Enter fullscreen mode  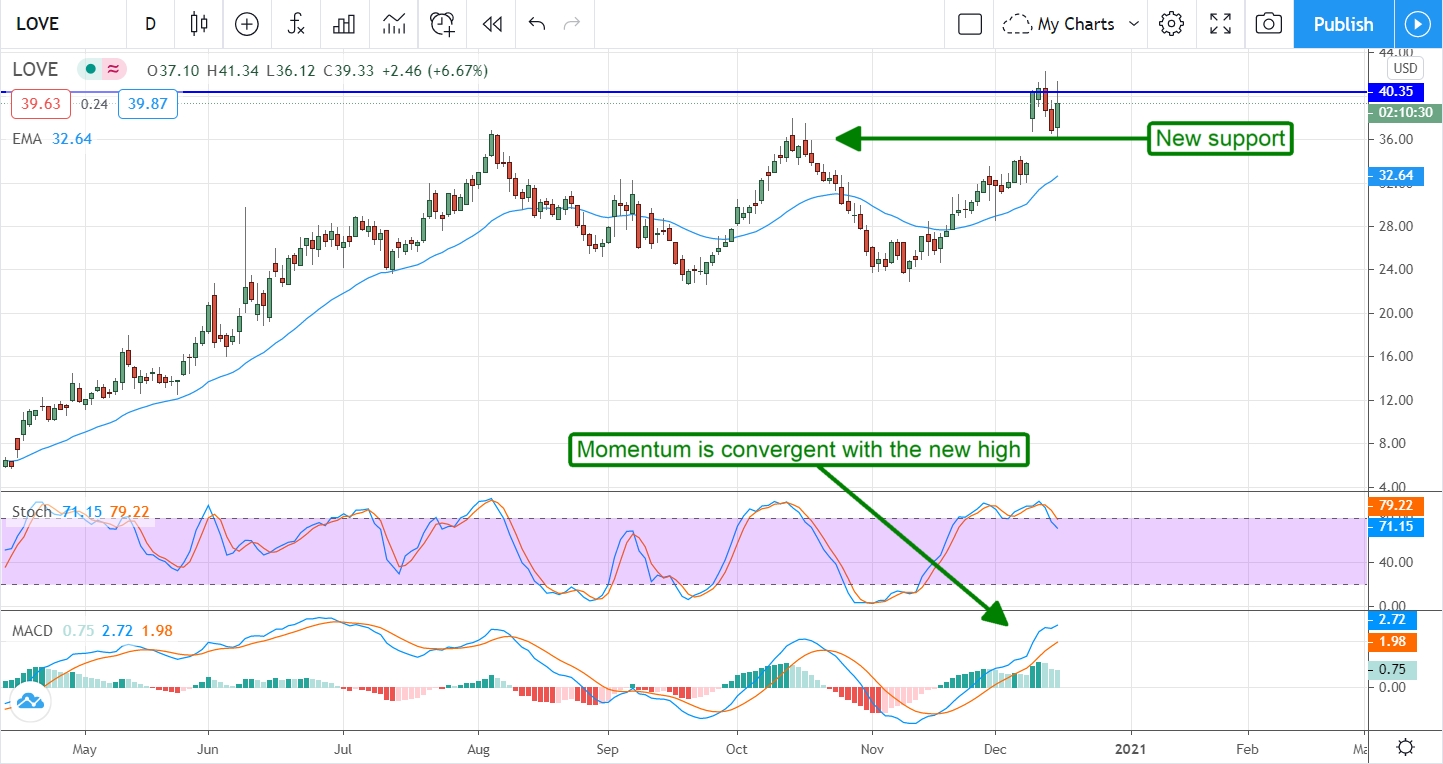pos(1220,24)
